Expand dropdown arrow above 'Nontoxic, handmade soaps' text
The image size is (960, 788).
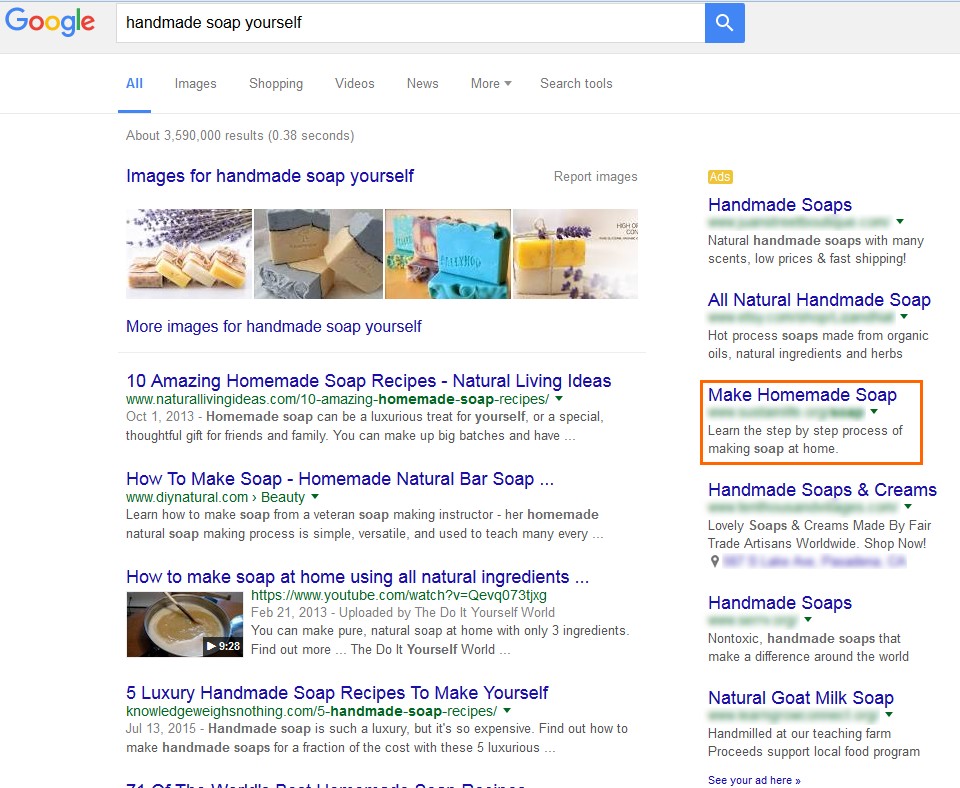(x=808, y=620)
